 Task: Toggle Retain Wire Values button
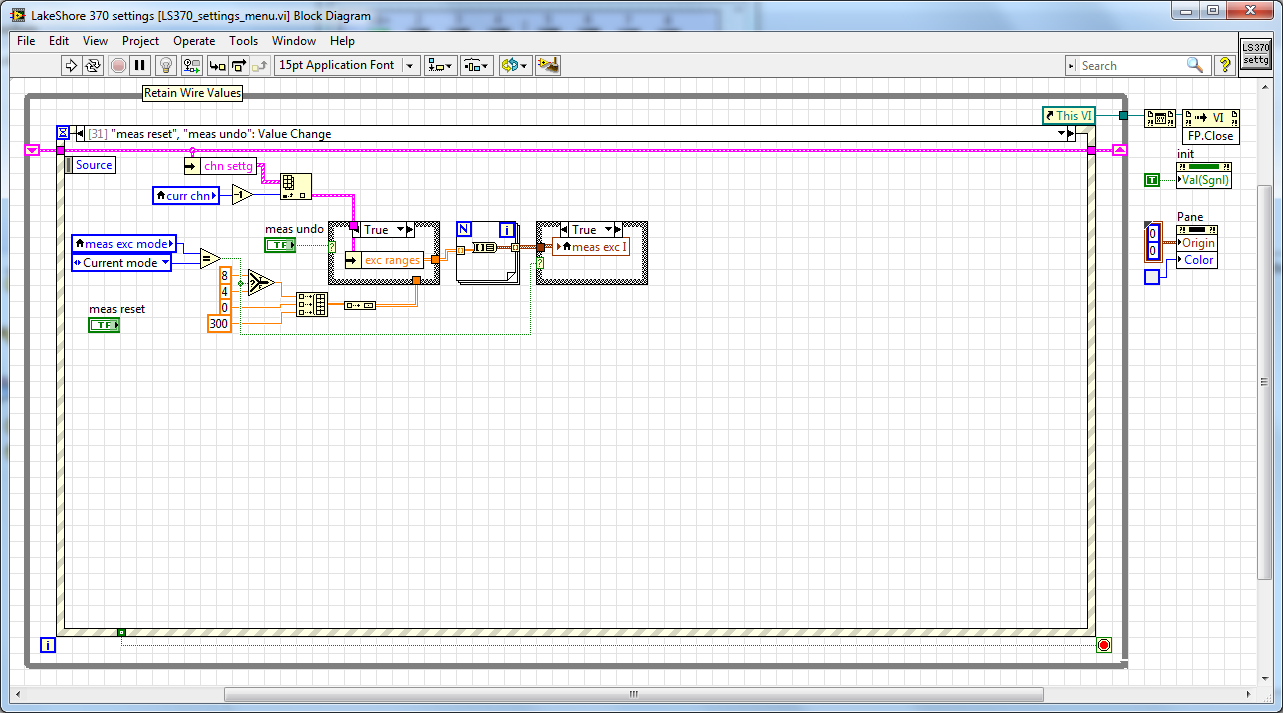pyautogui.click(x=192, y=65)
